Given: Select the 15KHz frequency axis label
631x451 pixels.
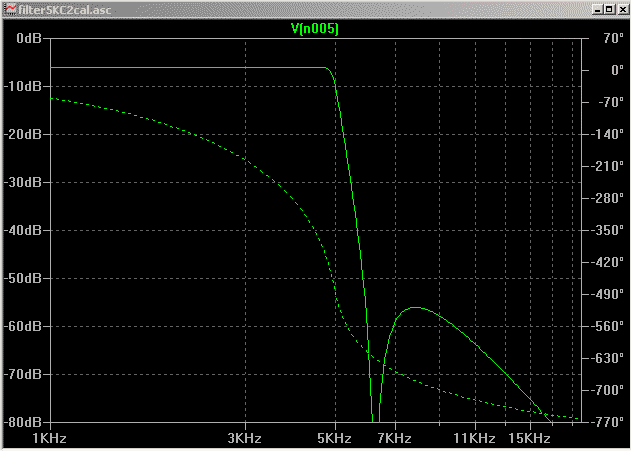Looking at the screenshot, I should [528, 439].
